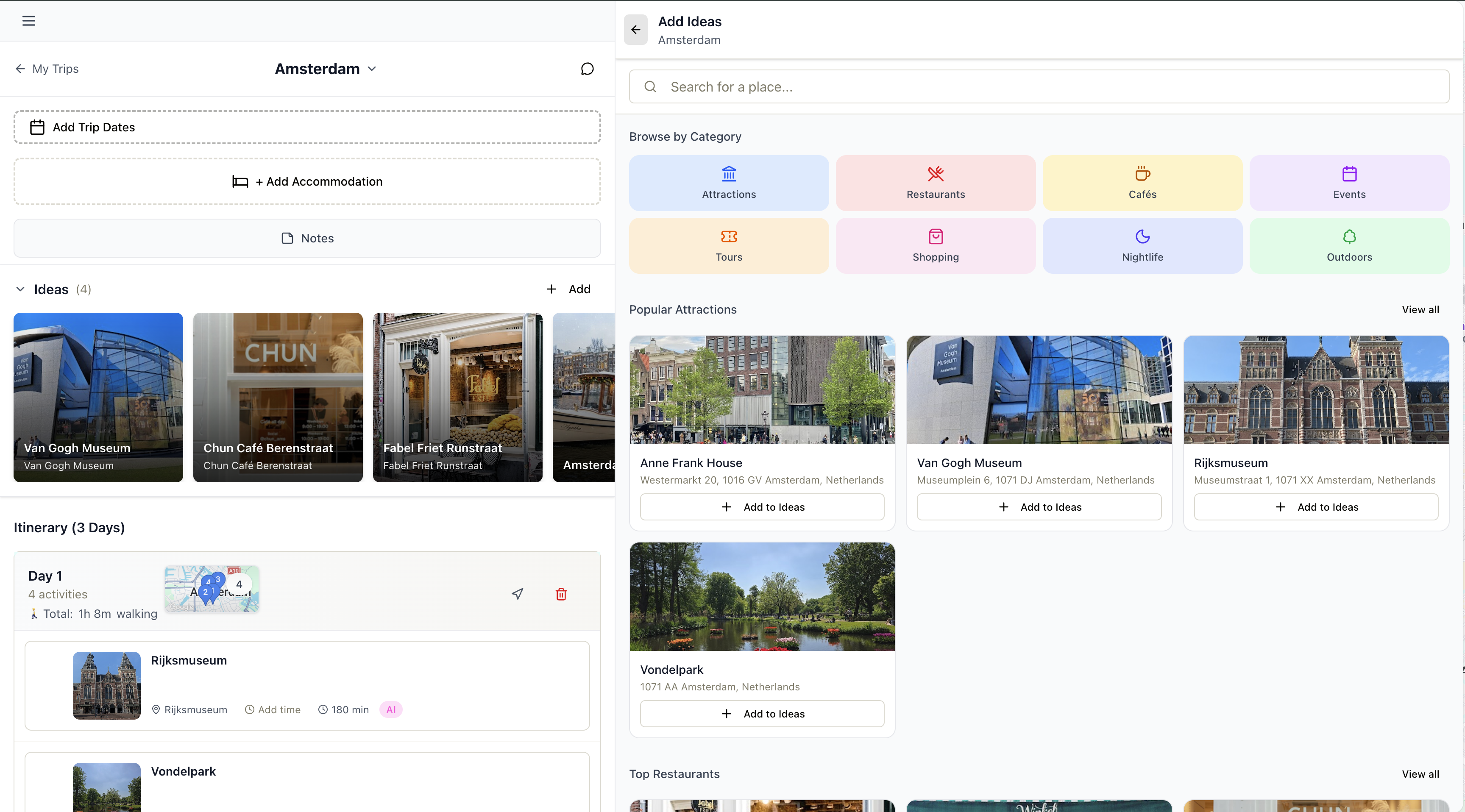
Task: Click the back arrow on Add Ideas panel
Action: [635, 30]
